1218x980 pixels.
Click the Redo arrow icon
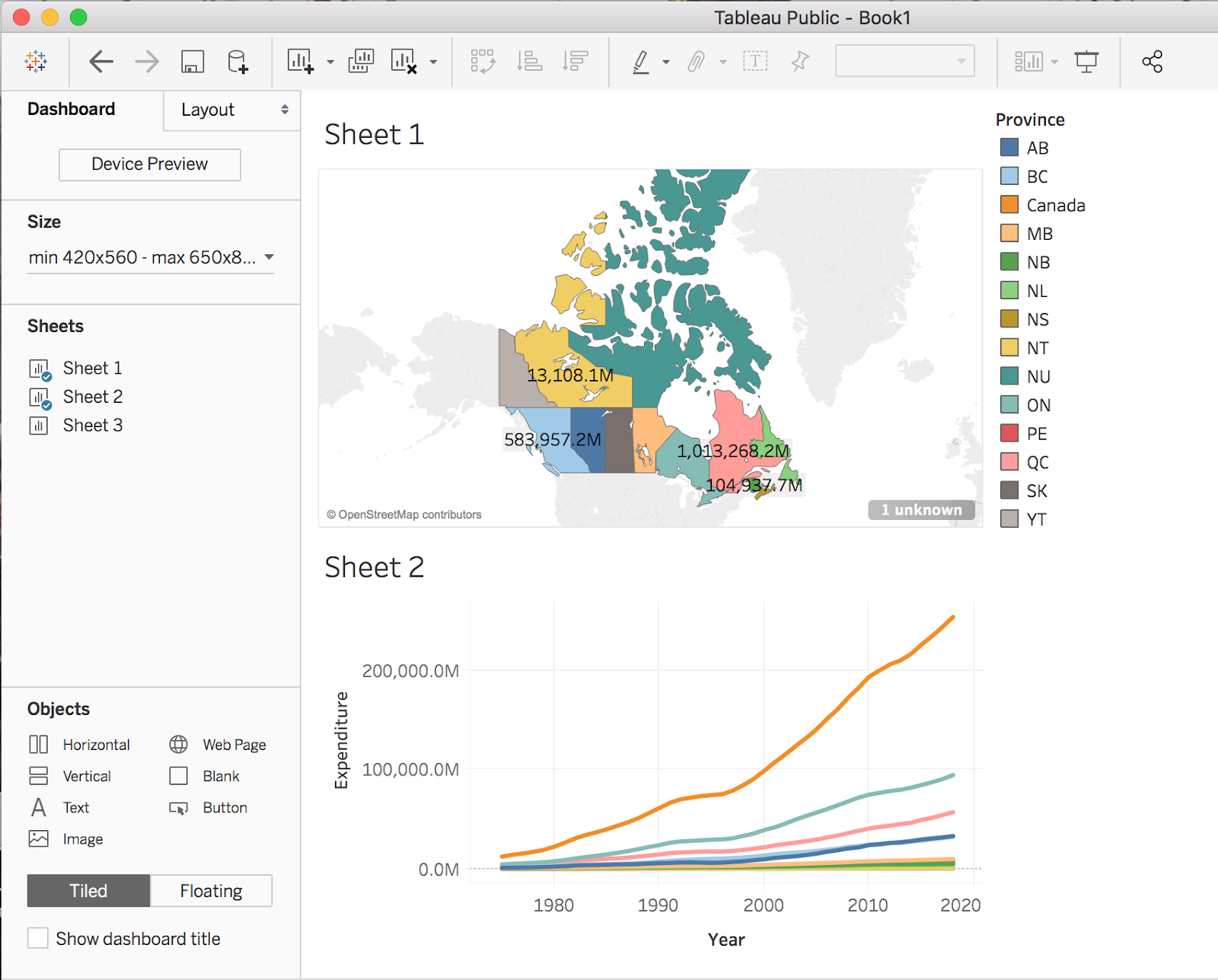145,62
